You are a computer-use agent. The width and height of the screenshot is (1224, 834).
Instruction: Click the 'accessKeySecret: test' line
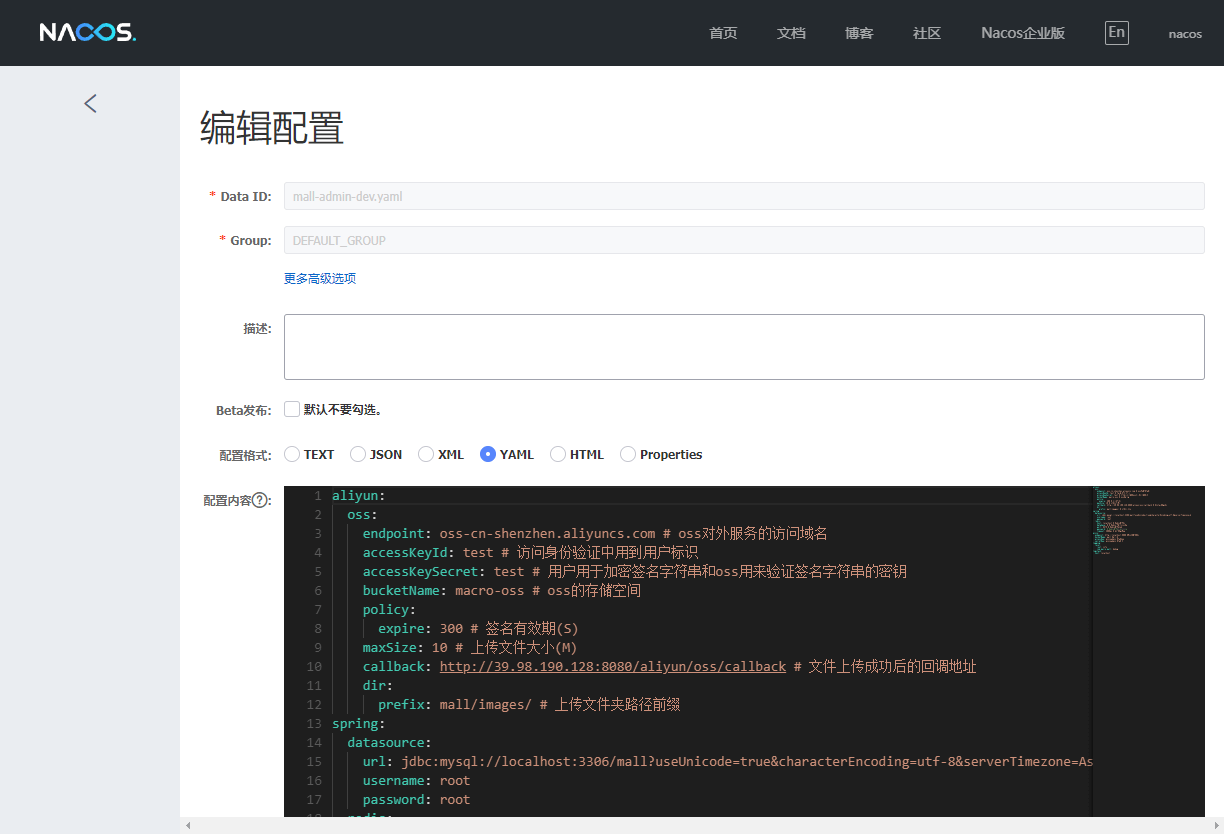point(634,571)
